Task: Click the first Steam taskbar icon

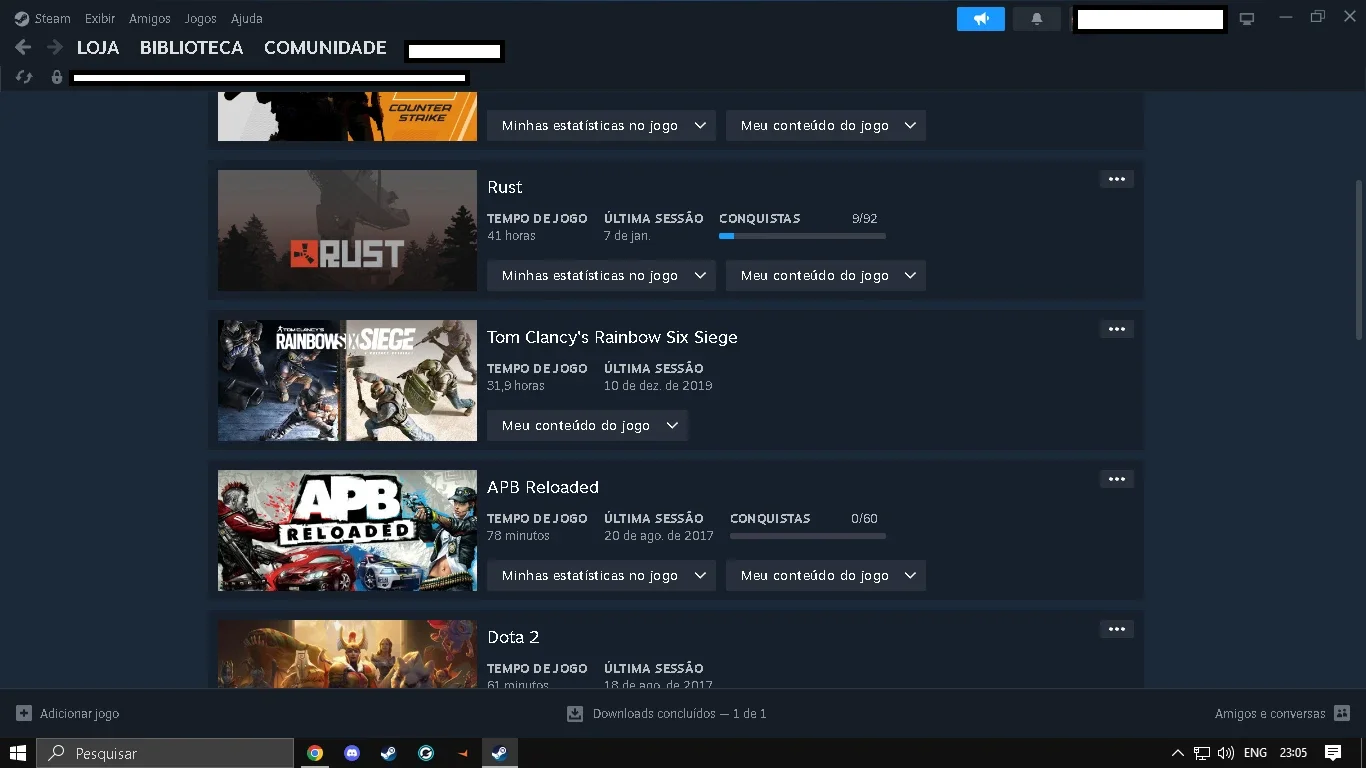Action: pyautogui.click(x=389, y=753)
